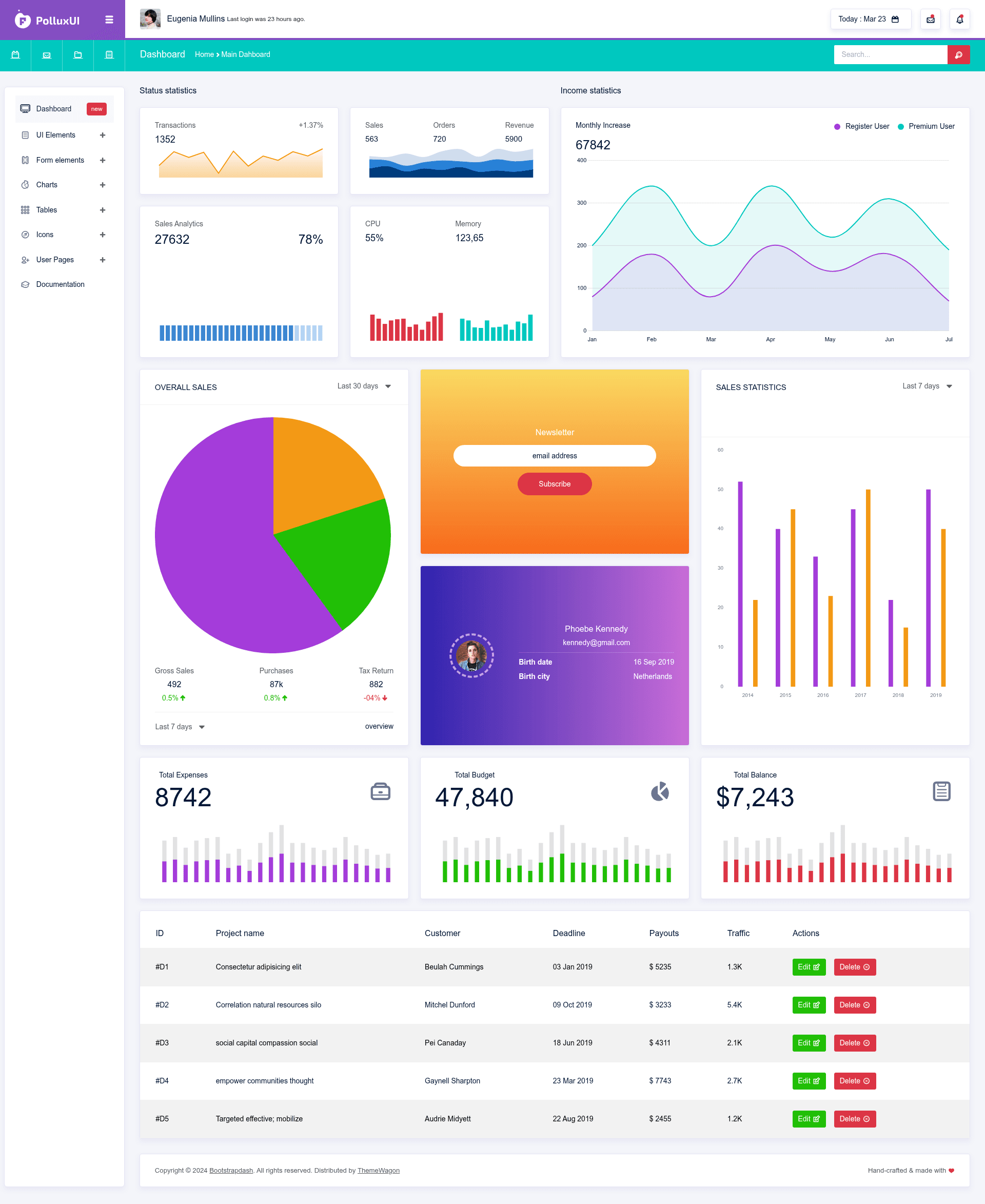Edit project #D1 row

[809, 967]
